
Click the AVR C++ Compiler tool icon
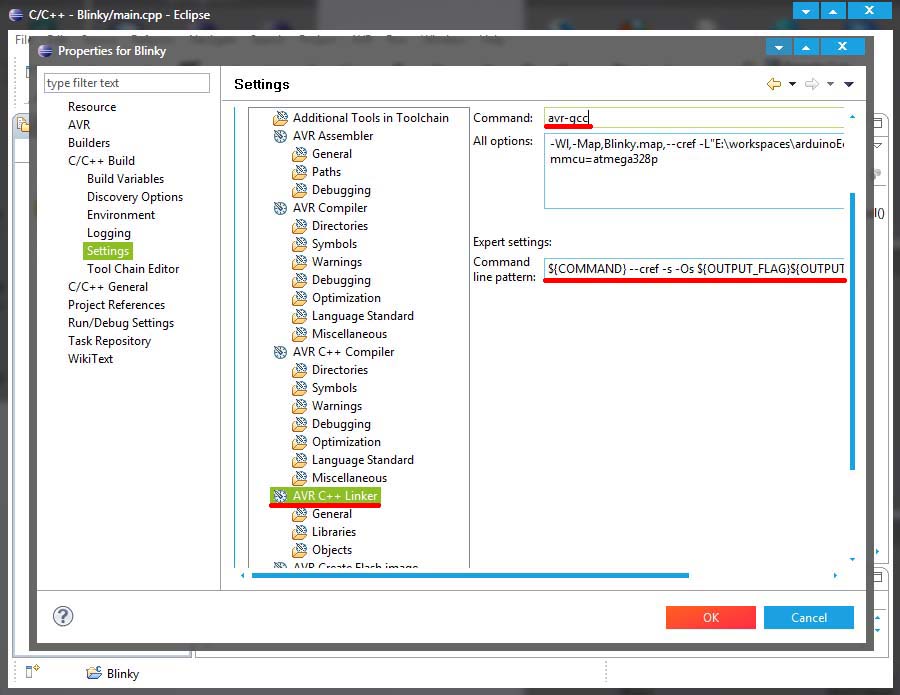[280, 352]
